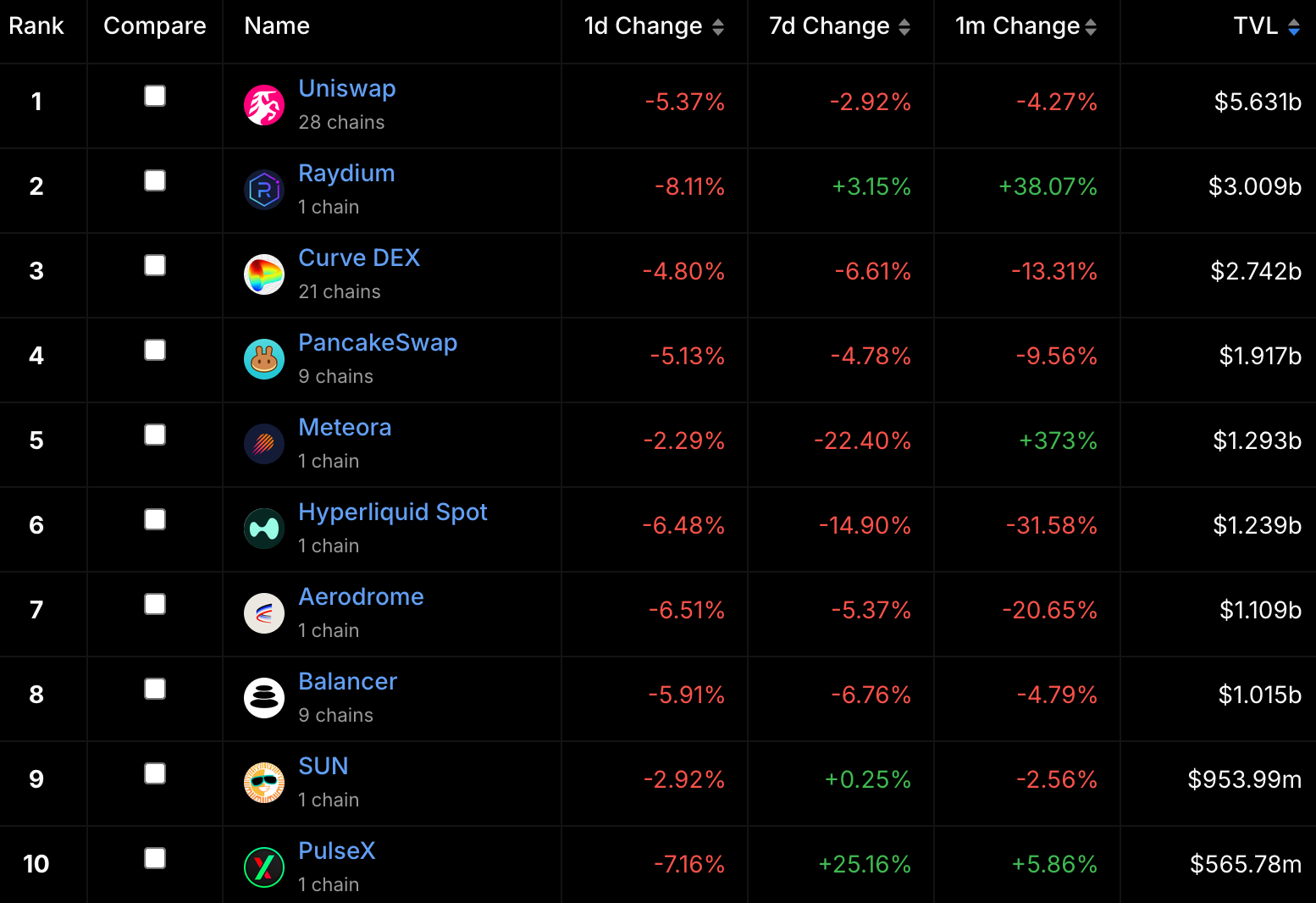Click the PancakeSwap bunny logo
Screen dimensions: 1316x903
coord(264,359)
